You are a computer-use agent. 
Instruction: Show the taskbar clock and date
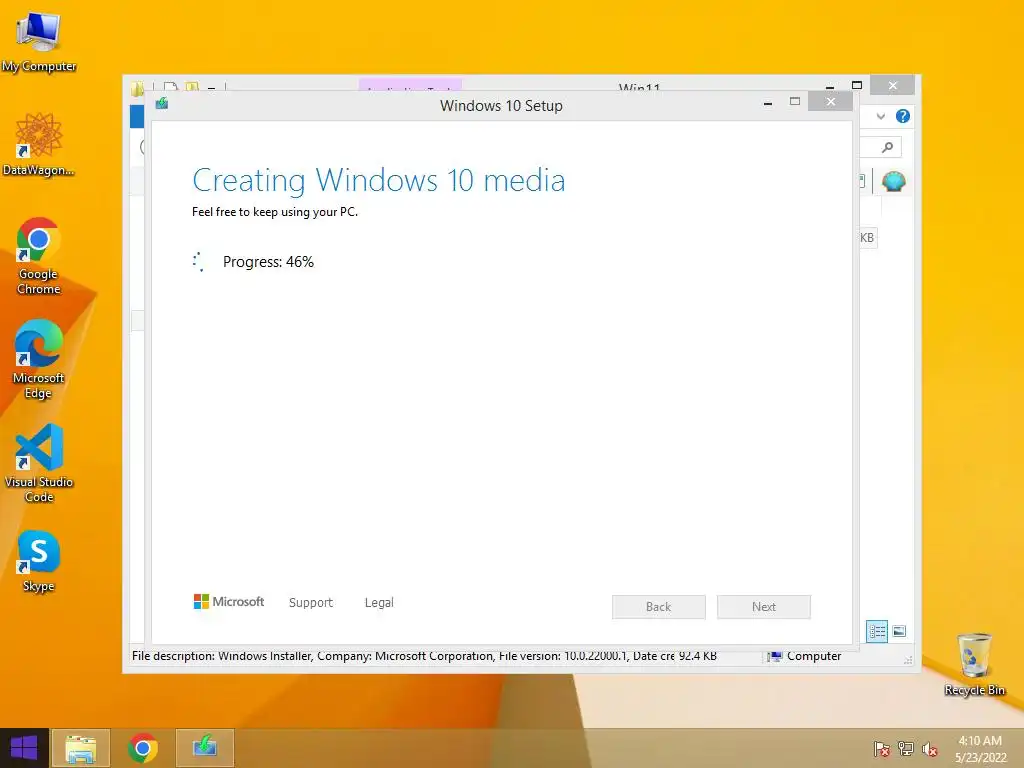[x=980, y=749]
